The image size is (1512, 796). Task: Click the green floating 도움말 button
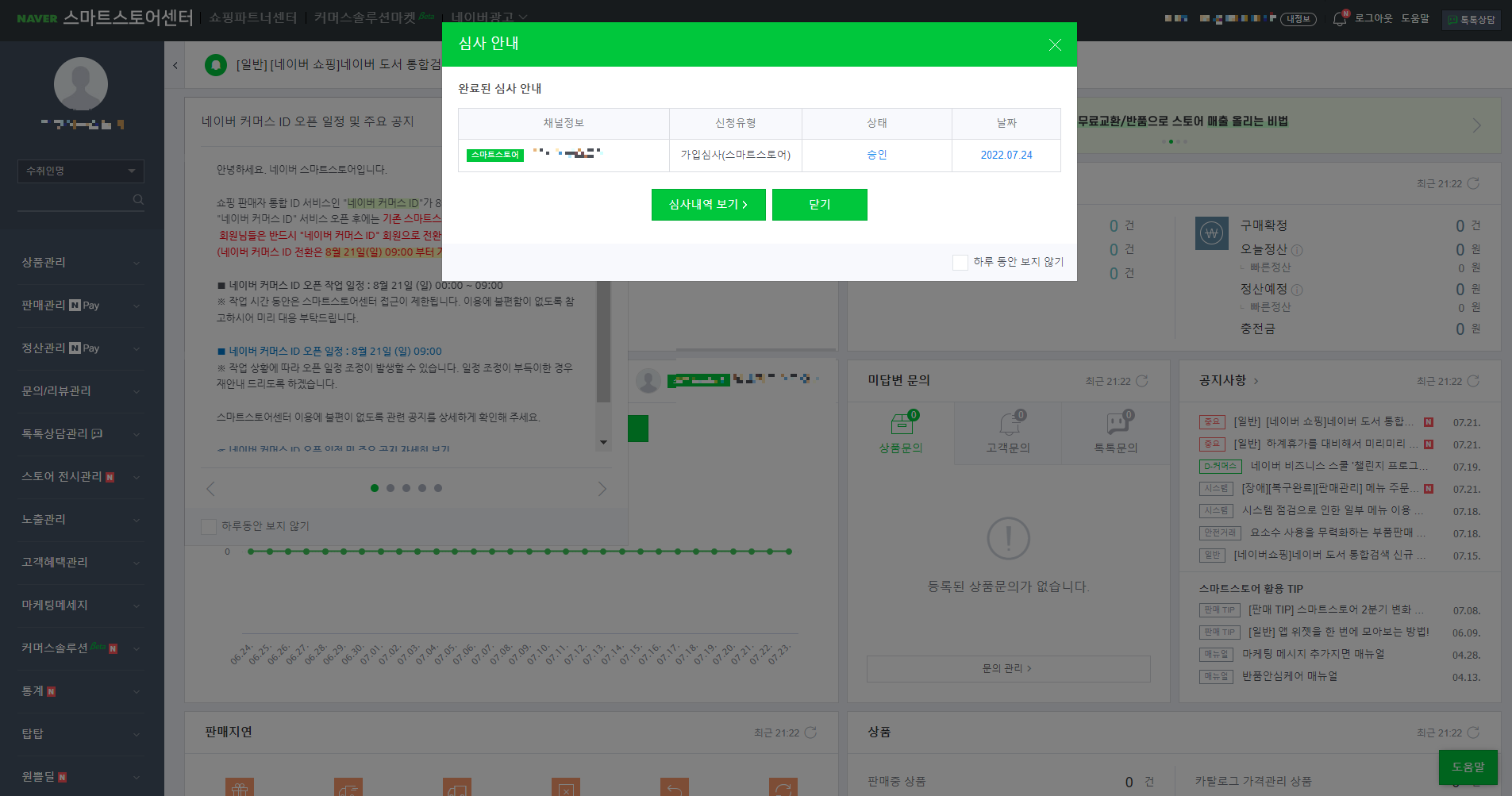[x=1468, y=767]
